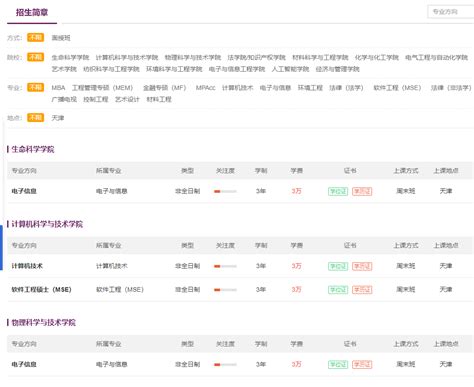Click 学历证 badge in 计算机技术 row
Viewport: 474px width, 387px height.
(x=362, y=266)
